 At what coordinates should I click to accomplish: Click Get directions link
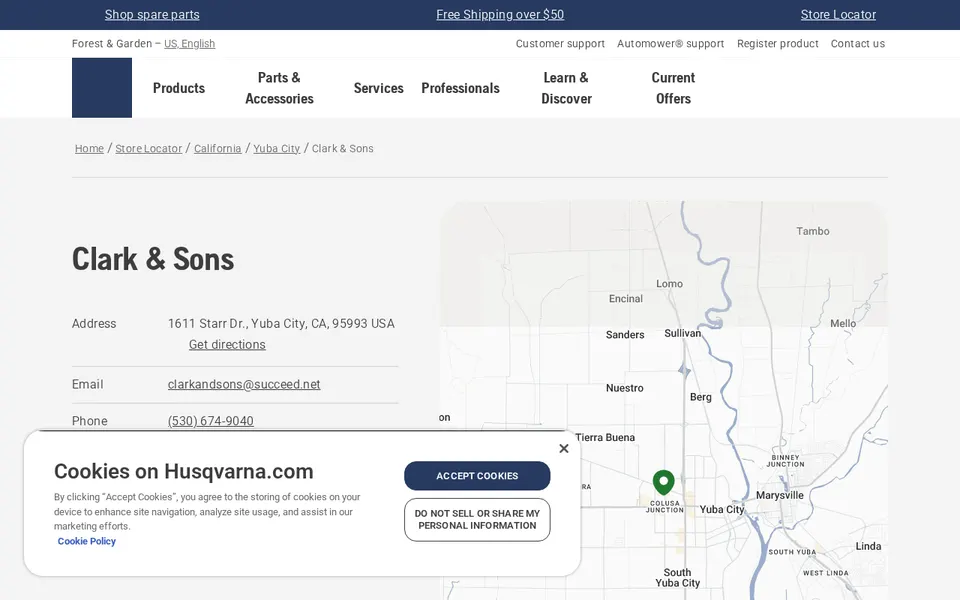tap(227, 345)
